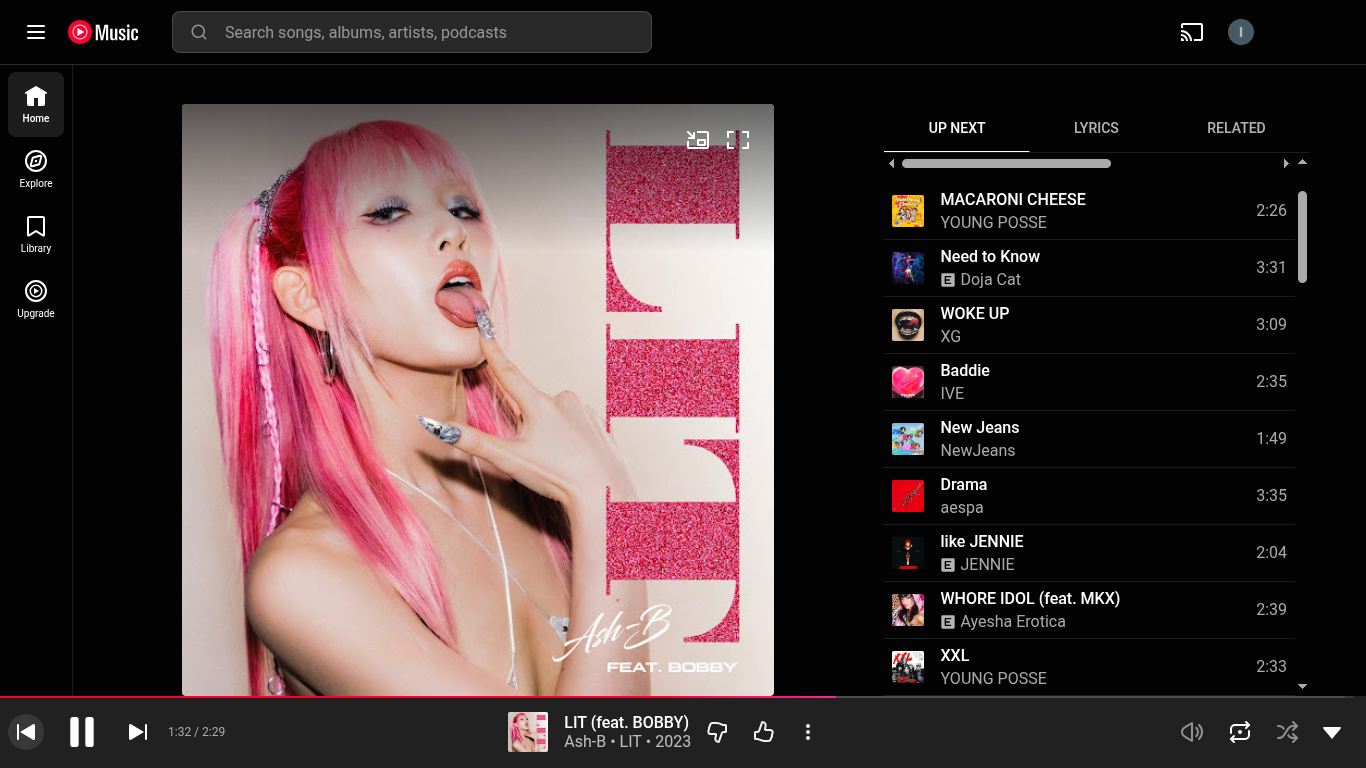Play WOKE UP from the queue
The height and width of the screenshot is (768, 1366).
1089,325
